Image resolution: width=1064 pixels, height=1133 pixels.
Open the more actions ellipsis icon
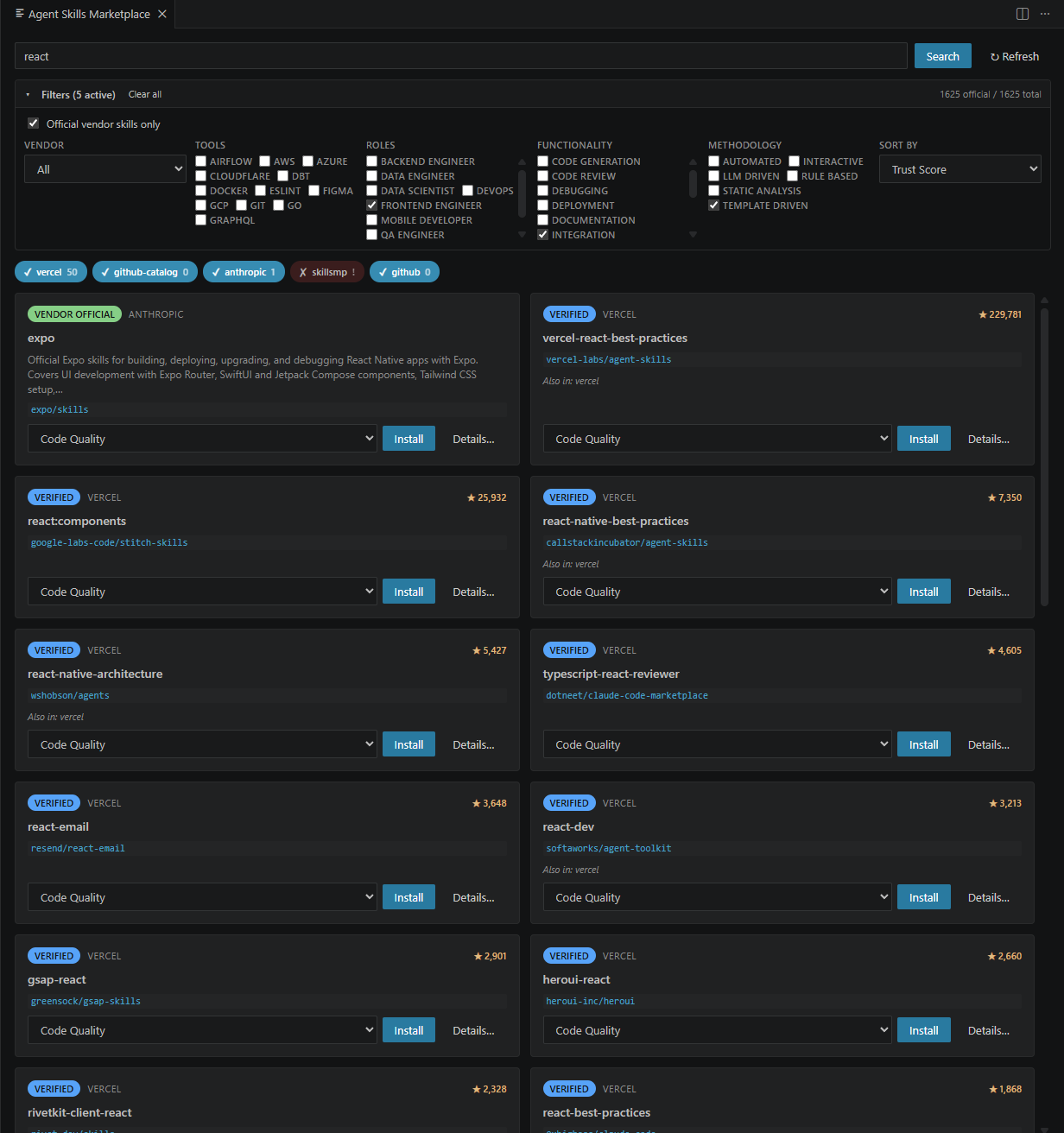(x=1044, y=15)
